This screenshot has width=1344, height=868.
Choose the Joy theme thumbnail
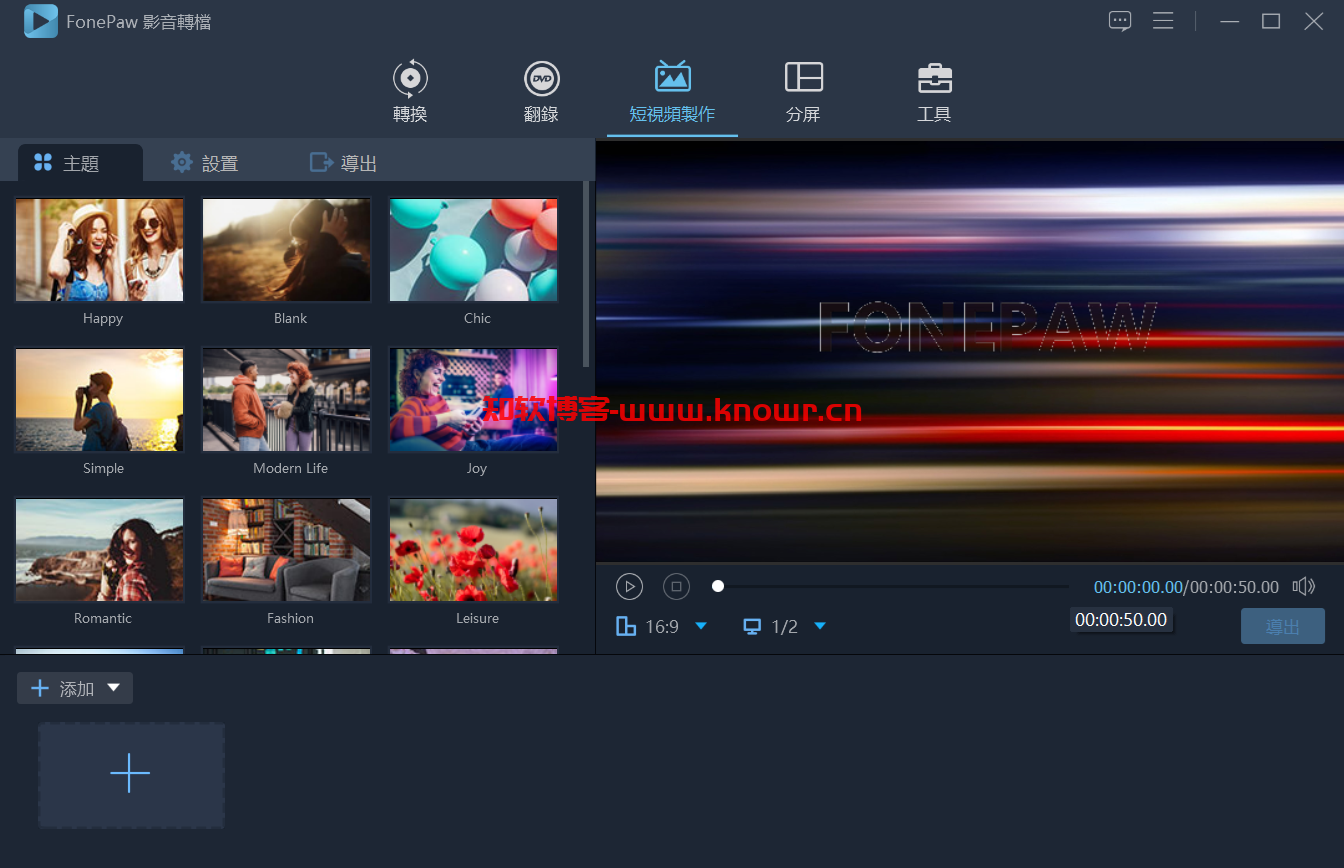point(473,400)
